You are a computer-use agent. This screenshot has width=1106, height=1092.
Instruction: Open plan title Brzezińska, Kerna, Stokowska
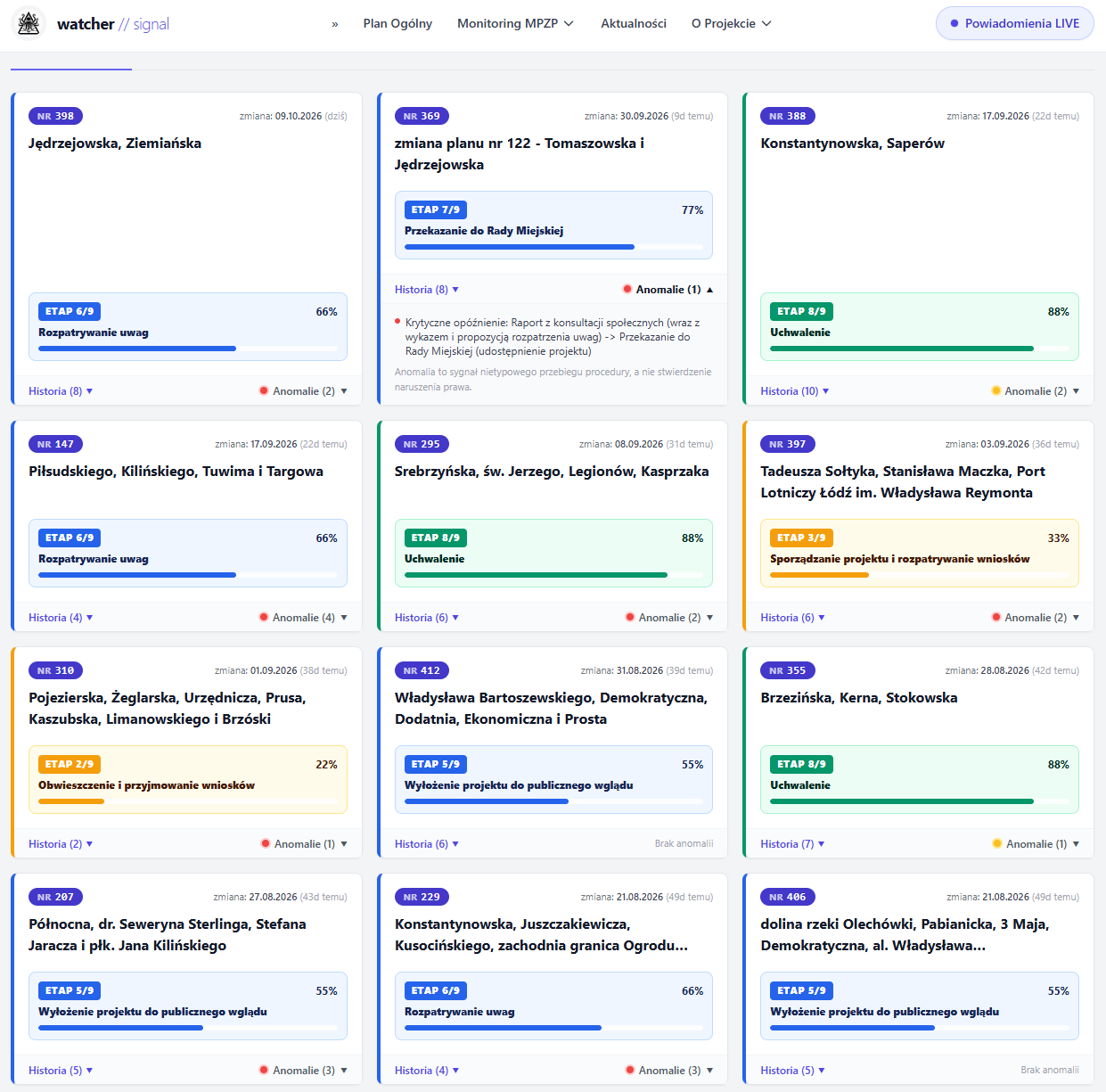859,698
